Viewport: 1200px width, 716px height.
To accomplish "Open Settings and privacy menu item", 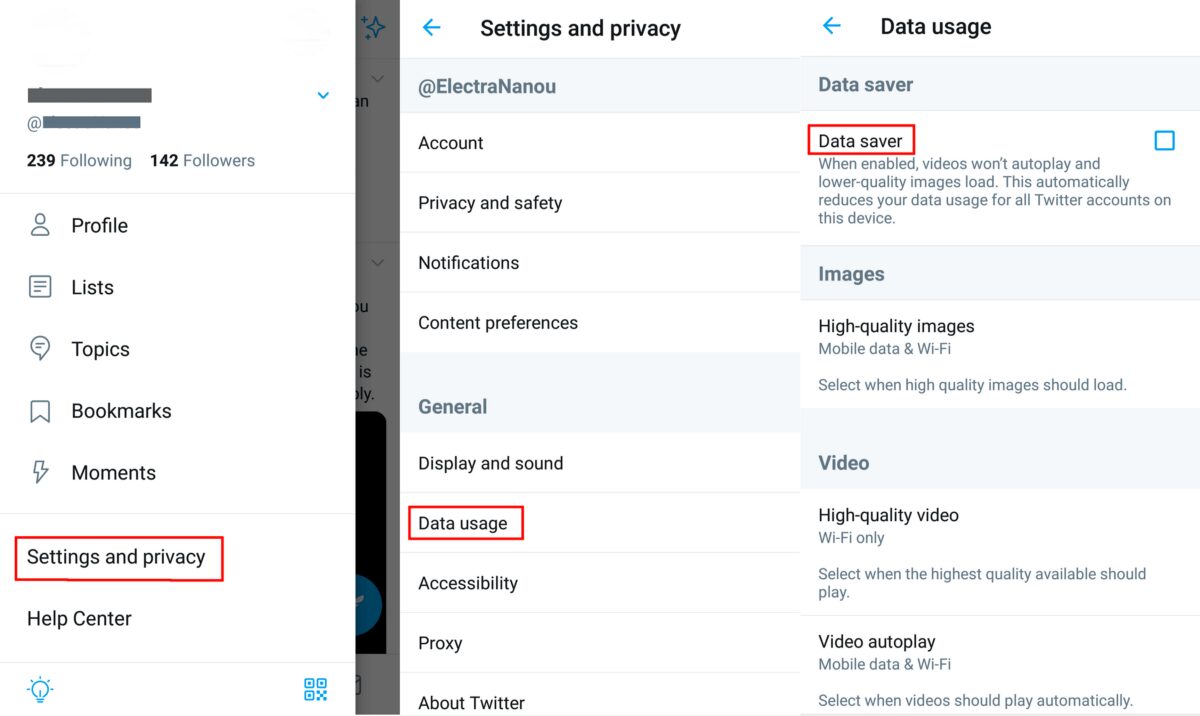I will click(117, 558).
